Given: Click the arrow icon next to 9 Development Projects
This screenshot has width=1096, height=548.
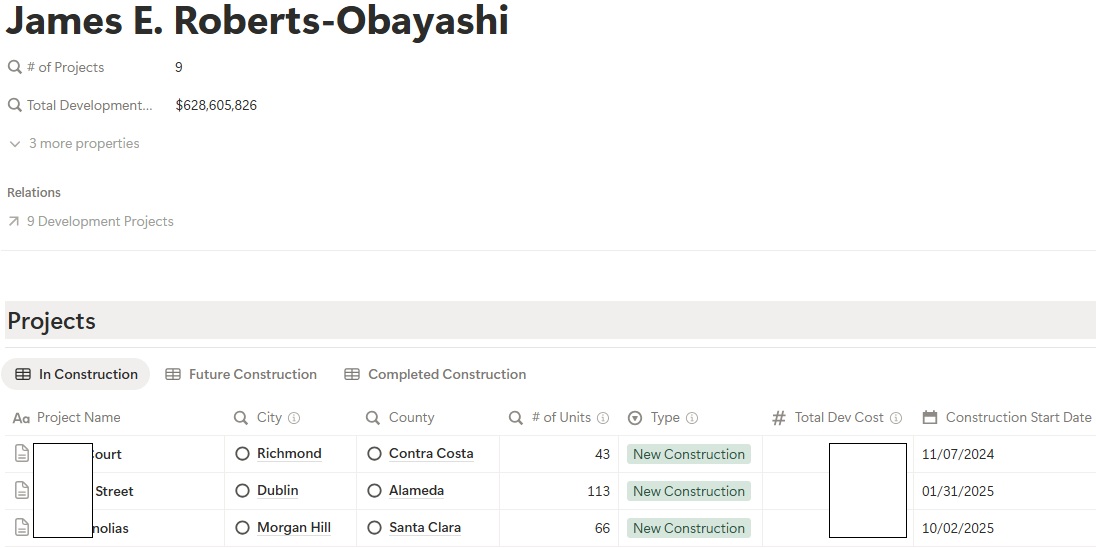Looking at the screenshot, I should 14,222.
